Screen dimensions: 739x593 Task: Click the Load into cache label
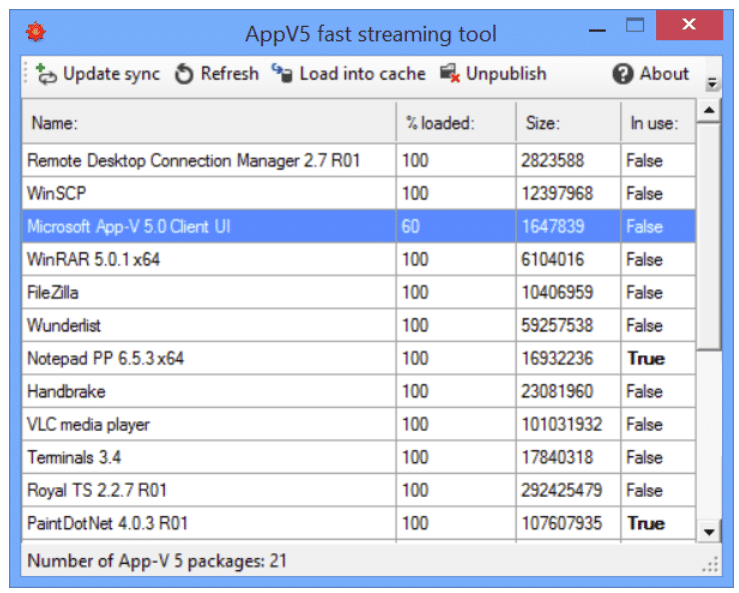pyautogui.click(x=362, y=74)
